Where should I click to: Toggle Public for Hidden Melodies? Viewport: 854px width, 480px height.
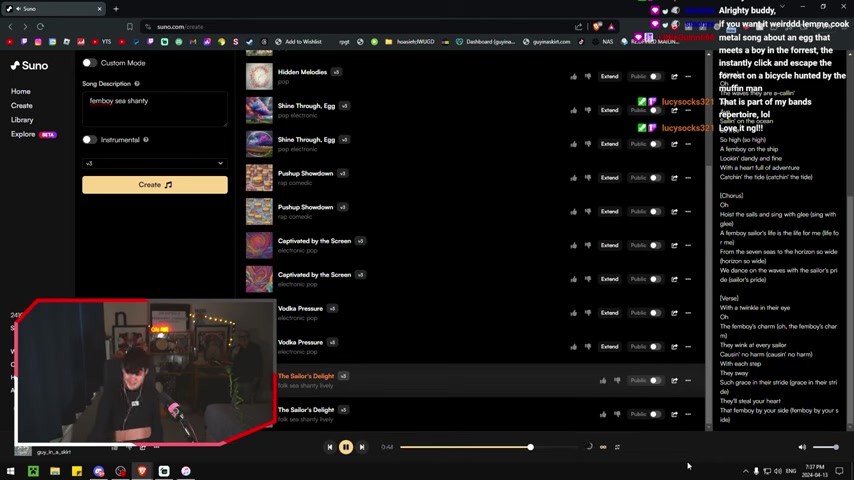coord(656,76)
